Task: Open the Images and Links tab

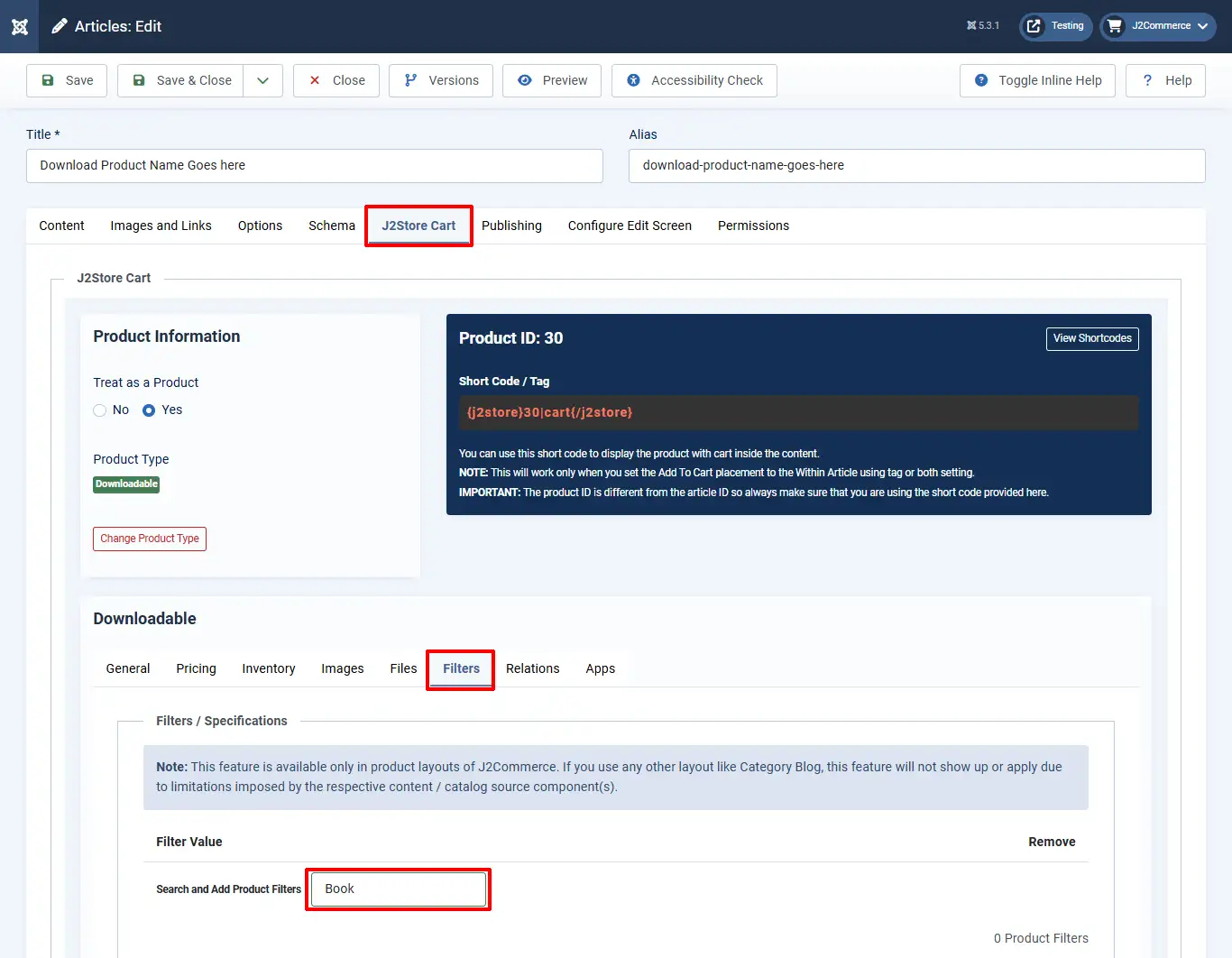Action: pos(161,226)
